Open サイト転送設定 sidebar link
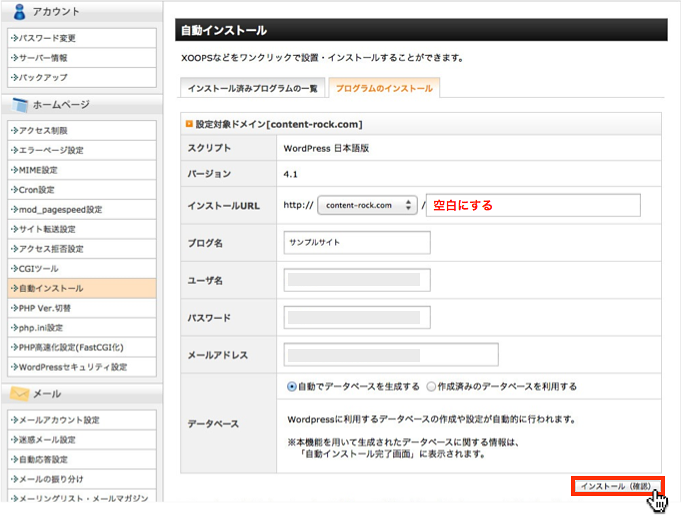681x515 pixels. 82,229
